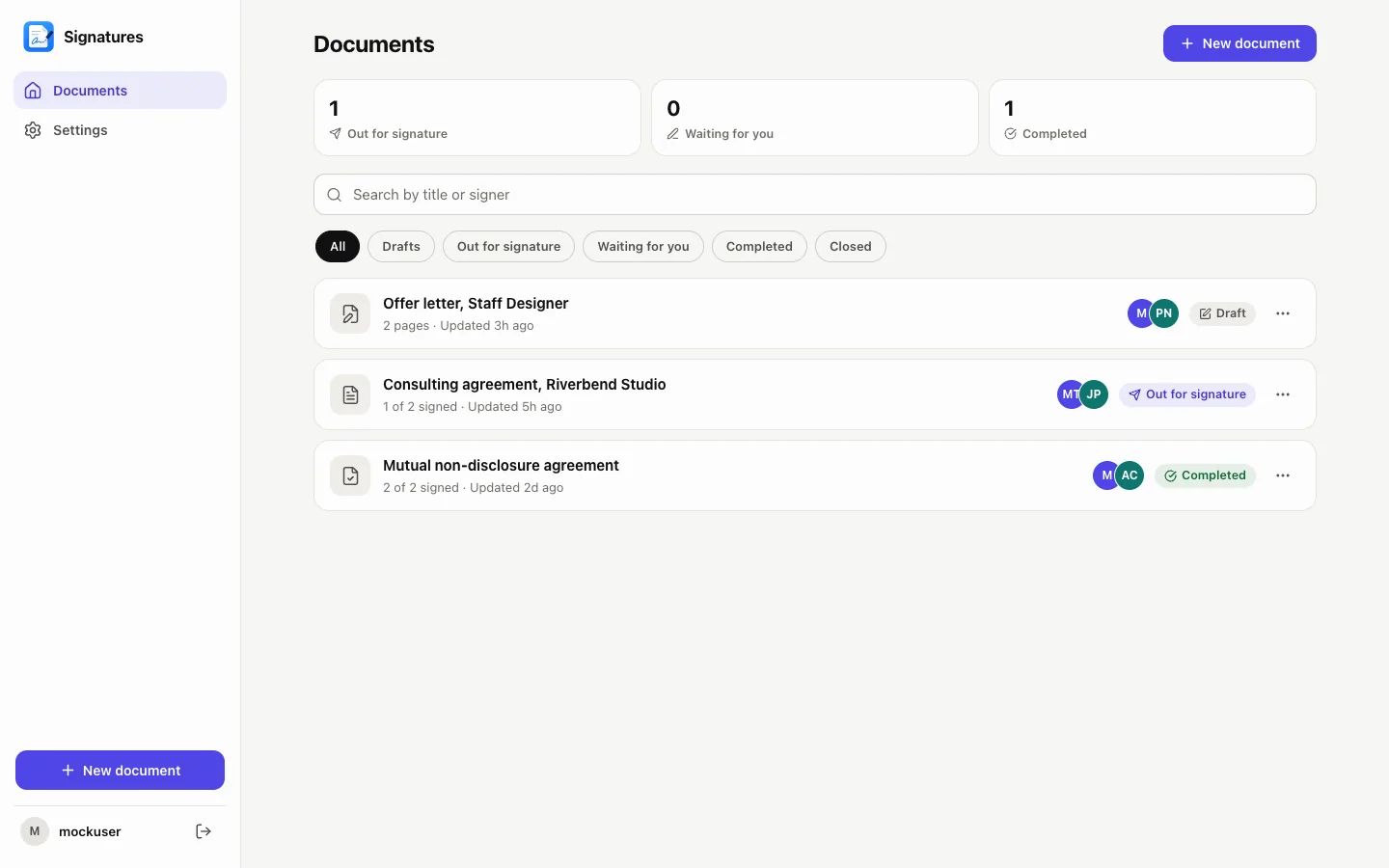Open the more options menu for Offer letter
This screenshot has height=868, width=1389.
click(1283, 313)
